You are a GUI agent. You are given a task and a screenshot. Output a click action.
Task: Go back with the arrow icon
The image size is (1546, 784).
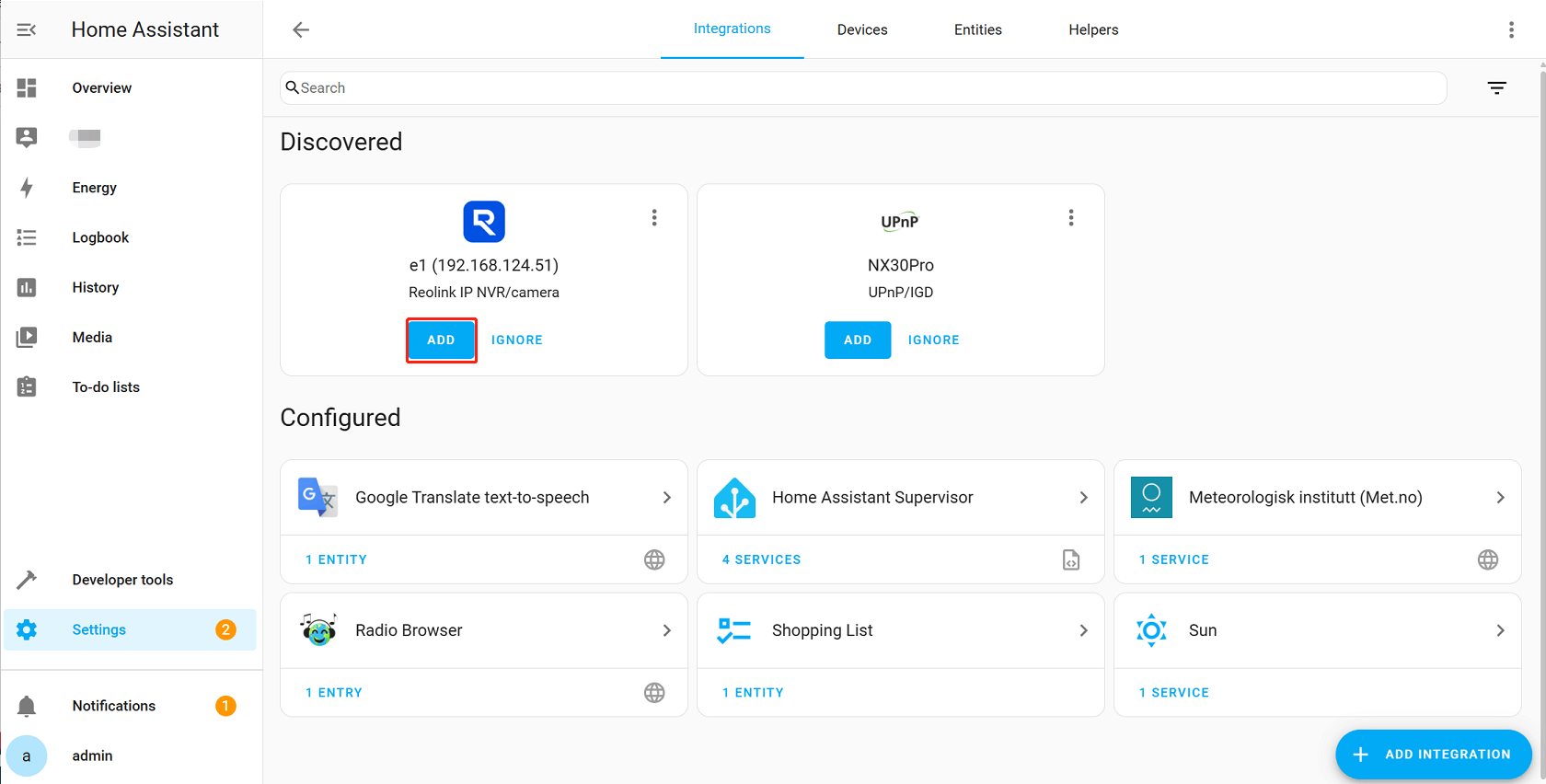(x=301, y=29)
